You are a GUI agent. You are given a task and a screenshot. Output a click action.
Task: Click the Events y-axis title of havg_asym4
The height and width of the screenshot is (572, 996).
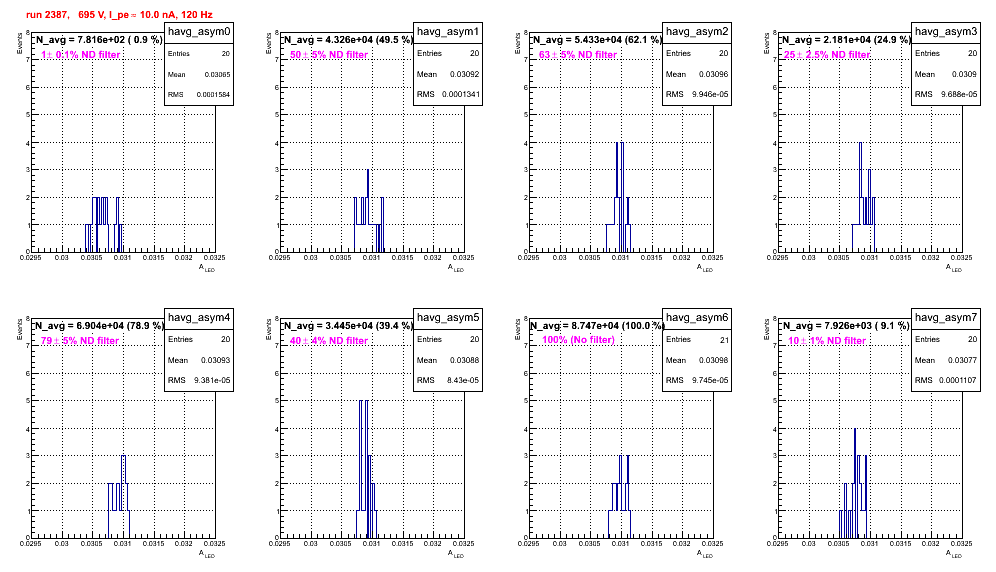click(x=19, y=329)
